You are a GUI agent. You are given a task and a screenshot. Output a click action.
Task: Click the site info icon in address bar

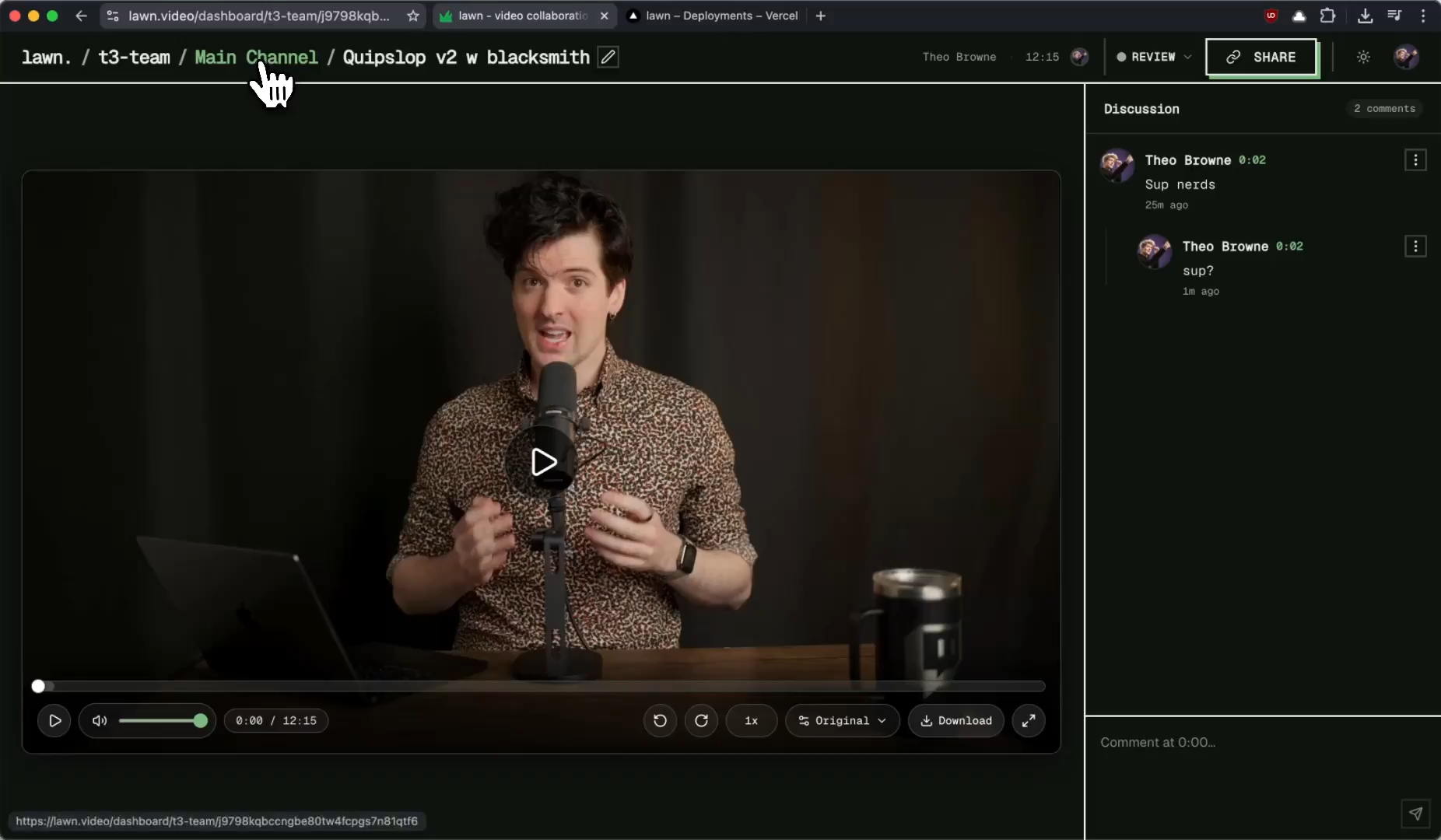tap(113, 16)
